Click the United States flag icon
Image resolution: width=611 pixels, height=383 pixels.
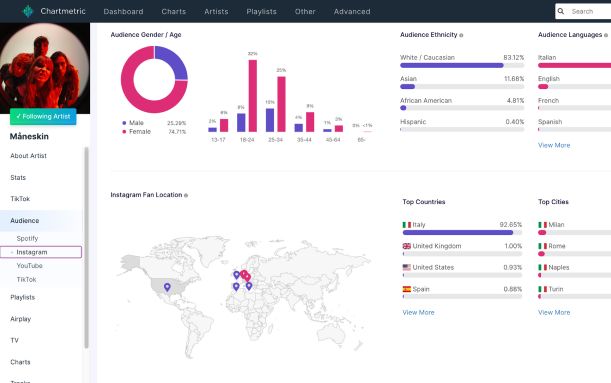(x=407, y=268)
